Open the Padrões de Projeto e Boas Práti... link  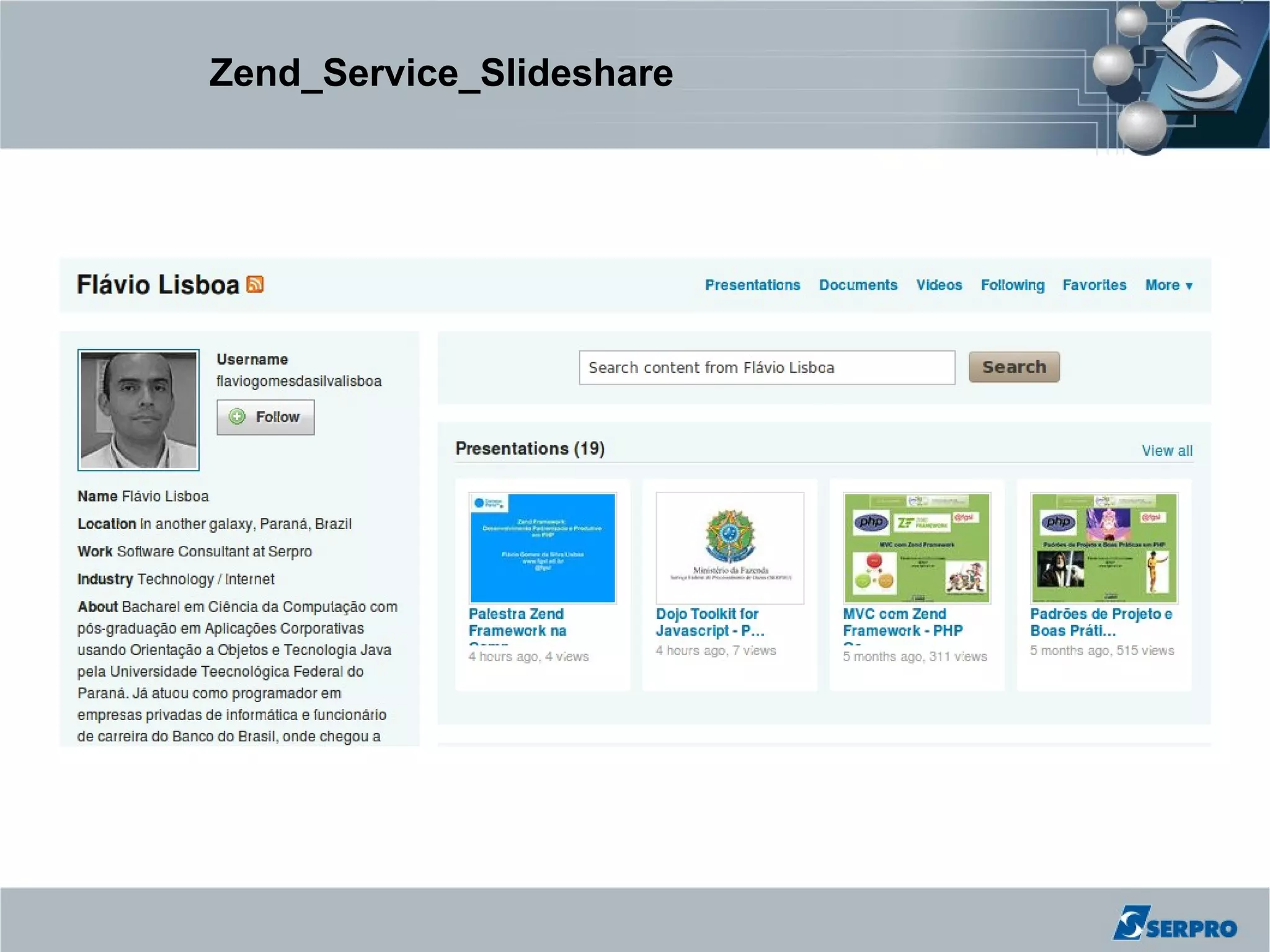pyautogui.click(x=1101, y=622)
